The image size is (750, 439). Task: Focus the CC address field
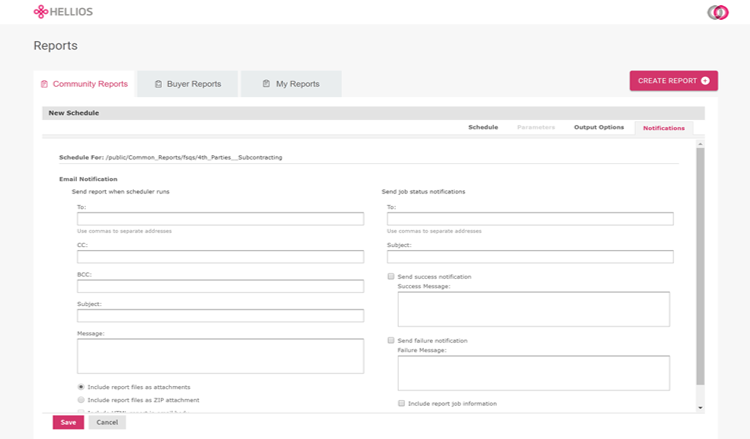(221, 257)
